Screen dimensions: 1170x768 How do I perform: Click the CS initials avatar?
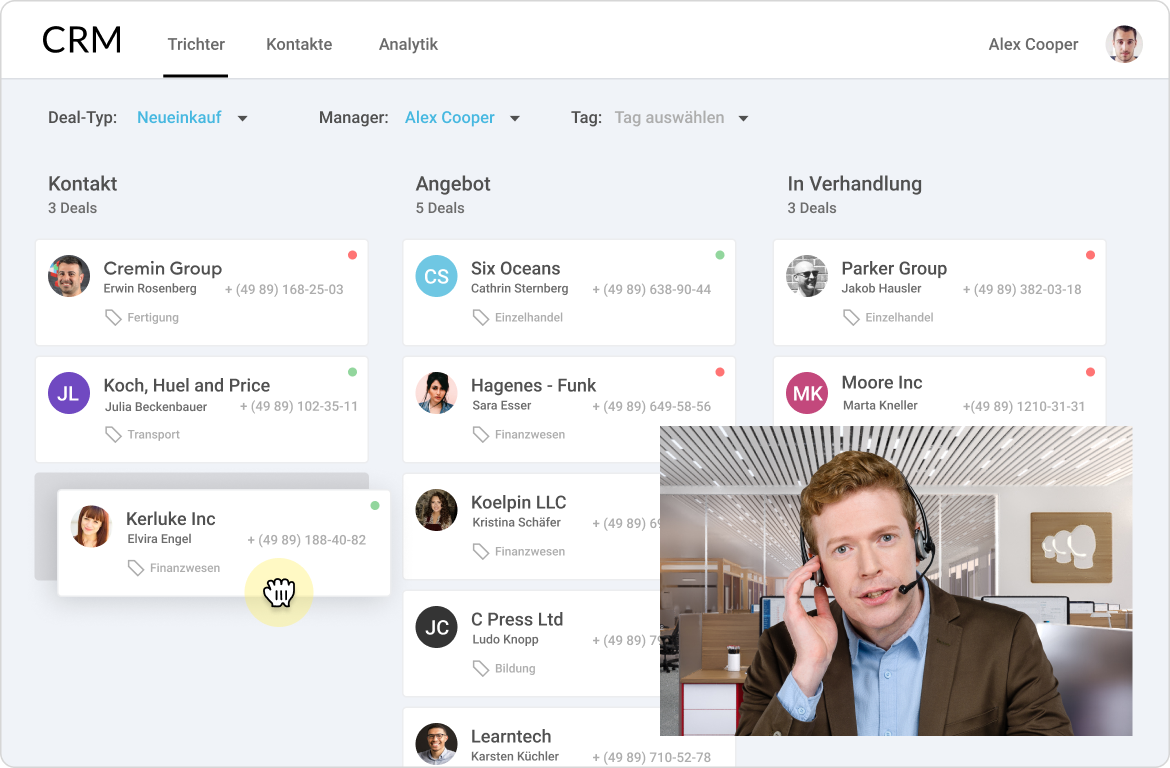click(437, 276)
